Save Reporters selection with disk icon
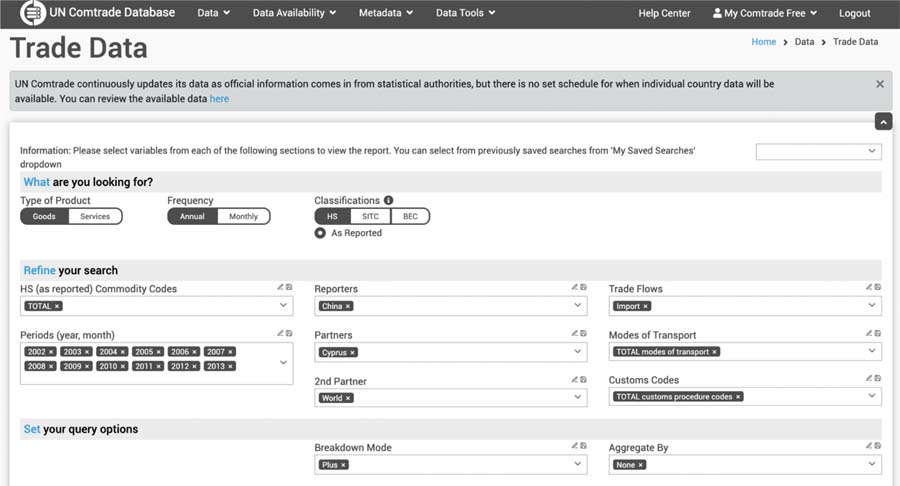This screenshot has height=486, width=900. coord(583,287)
